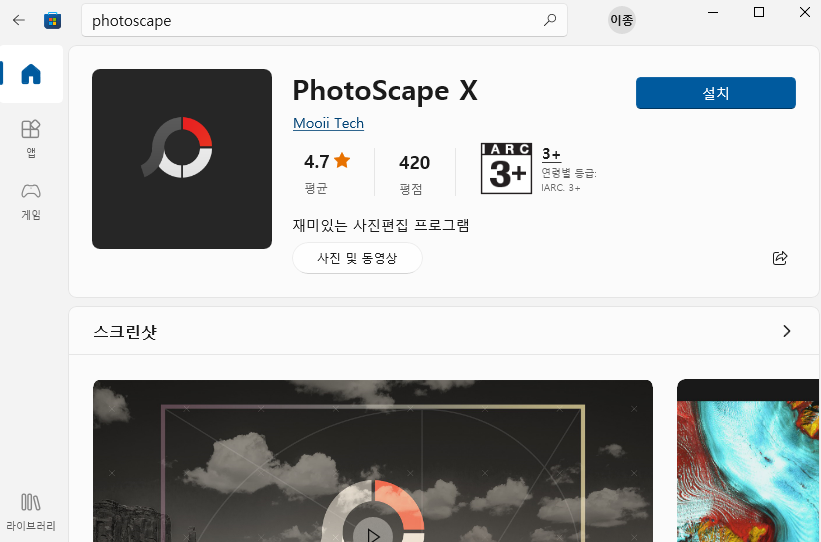The image size is (821, 542).
Task: Click the 재미있는 사진편집 프로그램 description
Action: pos(381,225)
